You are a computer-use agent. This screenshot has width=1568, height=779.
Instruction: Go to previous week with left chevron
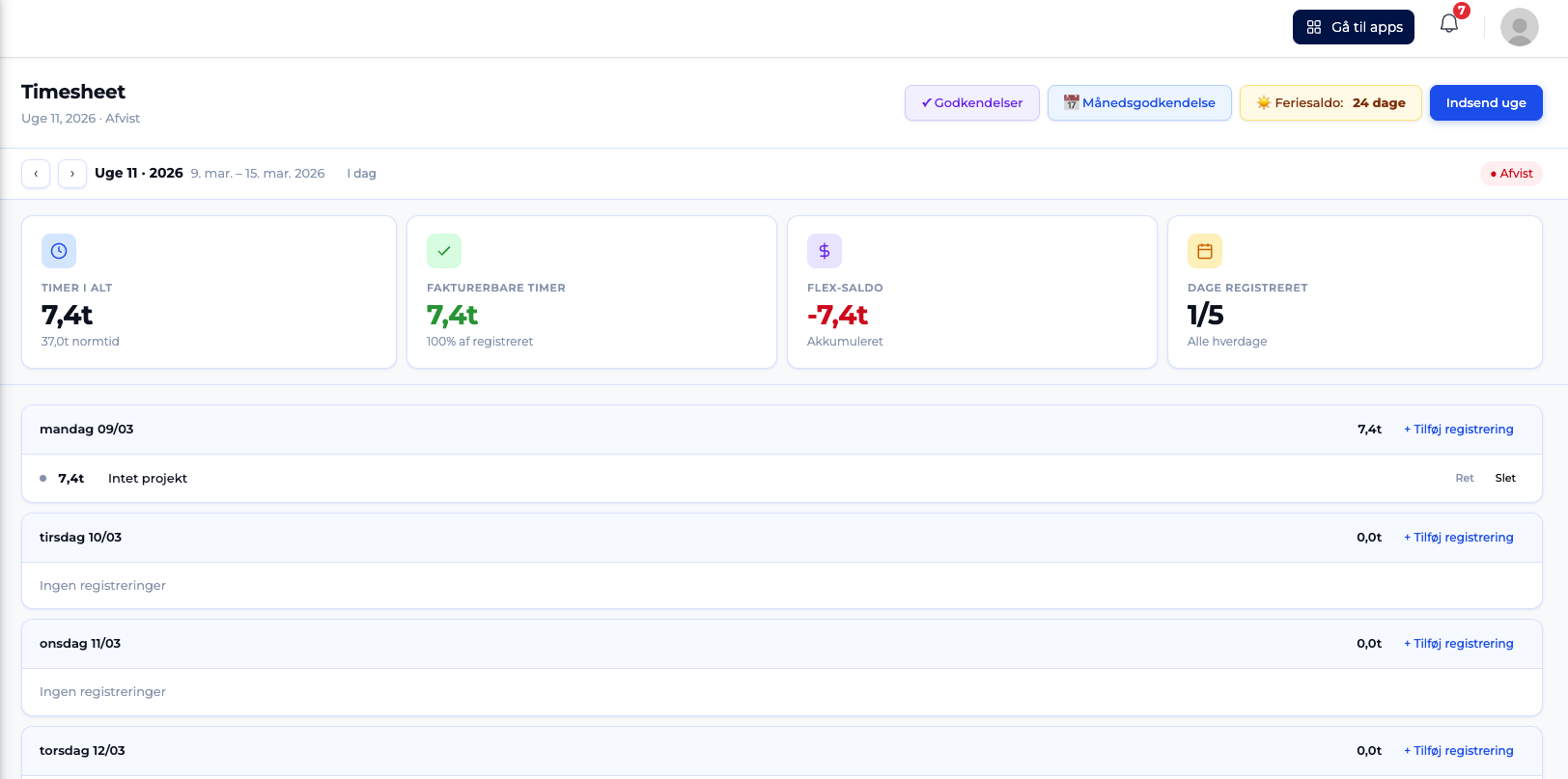coord(36,174)
